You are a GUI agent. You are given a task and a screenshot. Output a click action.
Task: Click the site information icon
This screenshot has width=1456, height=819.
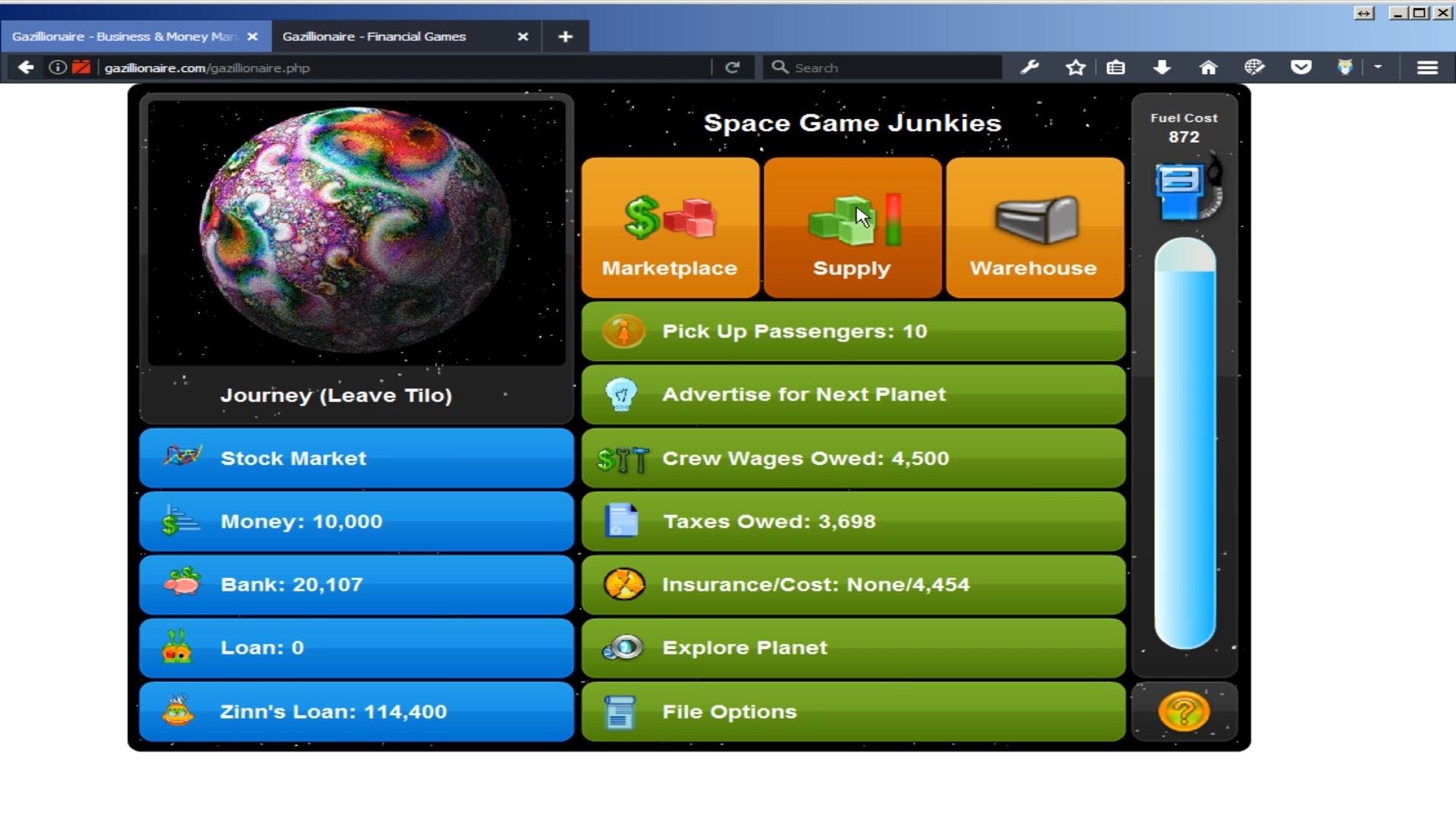(57, 67)
